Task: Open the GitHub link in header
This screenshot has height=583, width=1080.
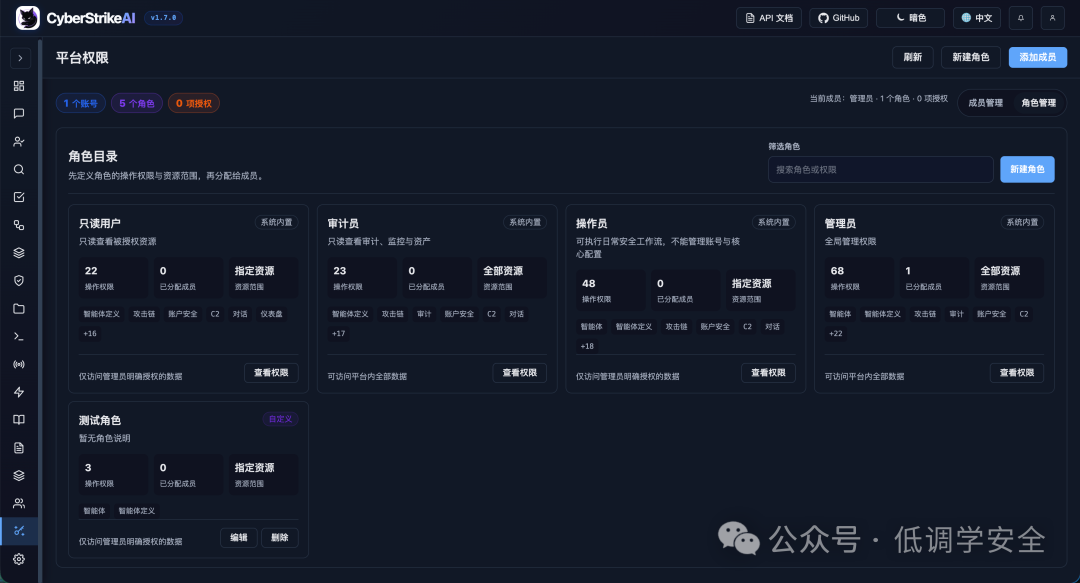Action: pos(838,18)
